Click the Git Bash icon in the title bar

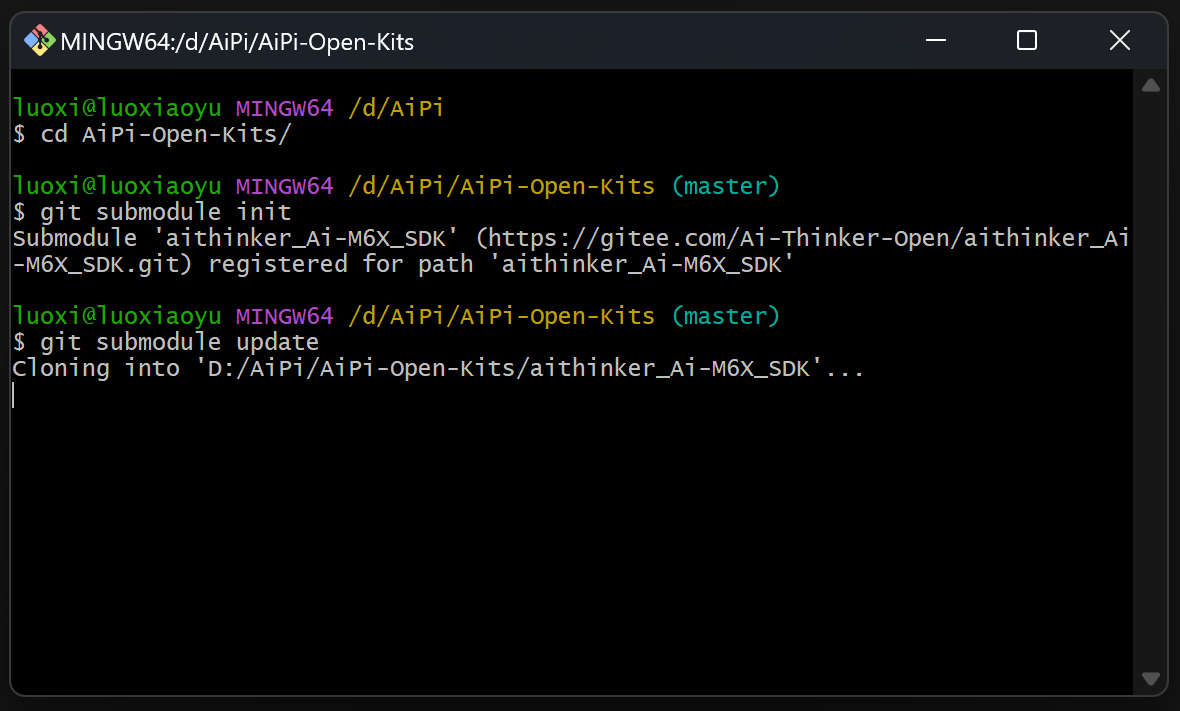pyautogui.click(x=39, y=41)
